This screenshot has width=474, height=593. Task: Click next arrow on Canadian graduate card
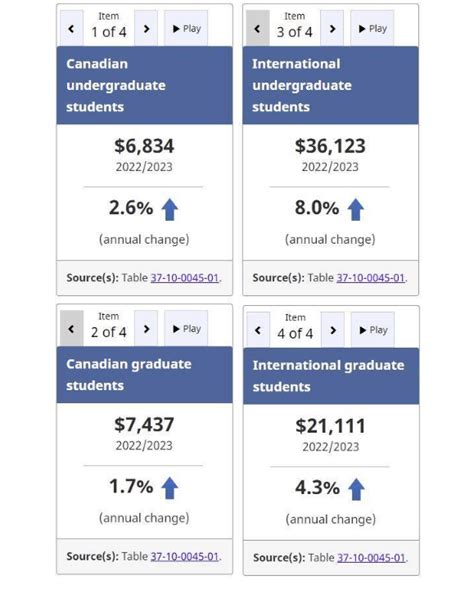[x=146, y=328]
